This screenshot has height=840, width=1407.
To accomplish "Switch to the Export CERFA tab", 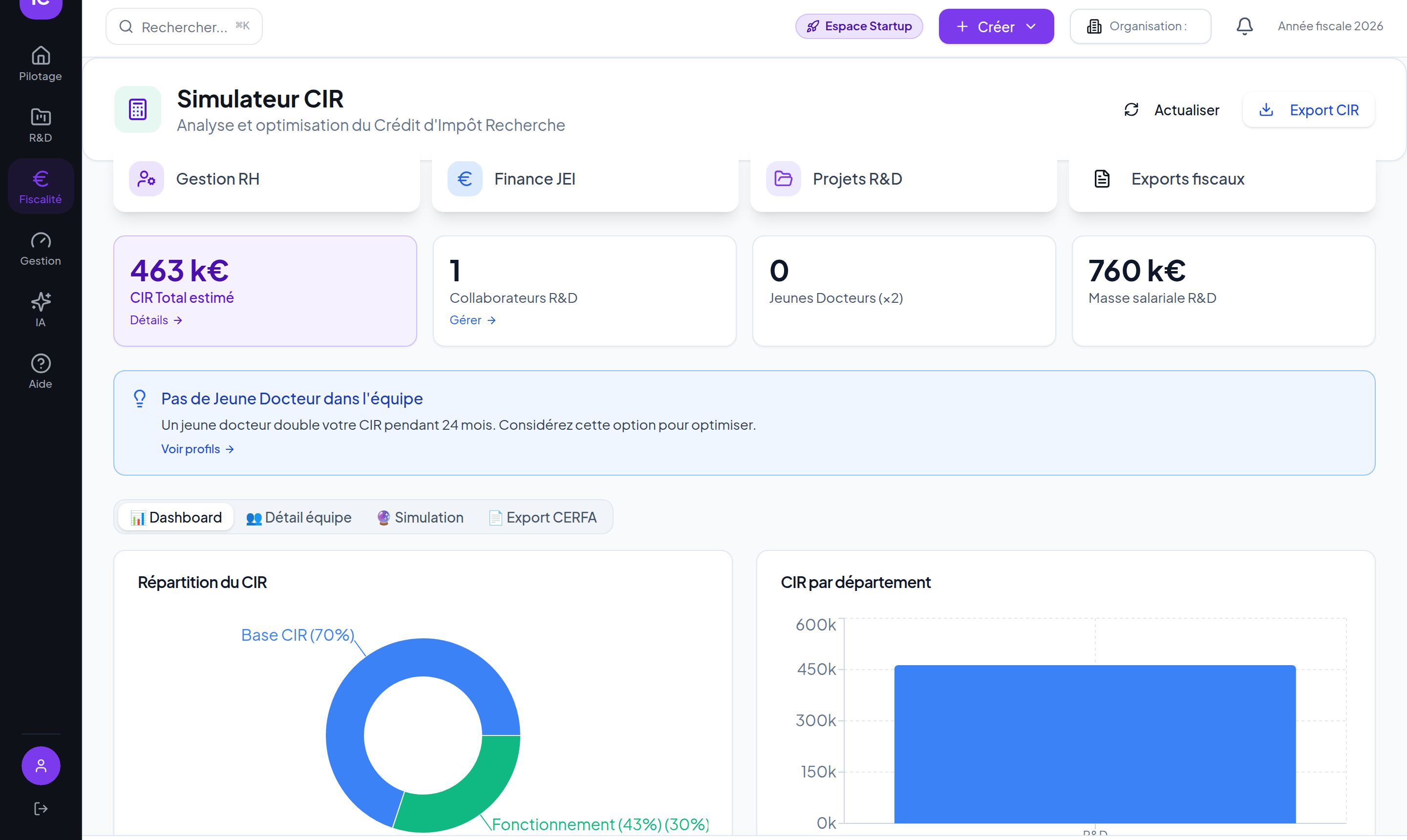I will (542, 517).
